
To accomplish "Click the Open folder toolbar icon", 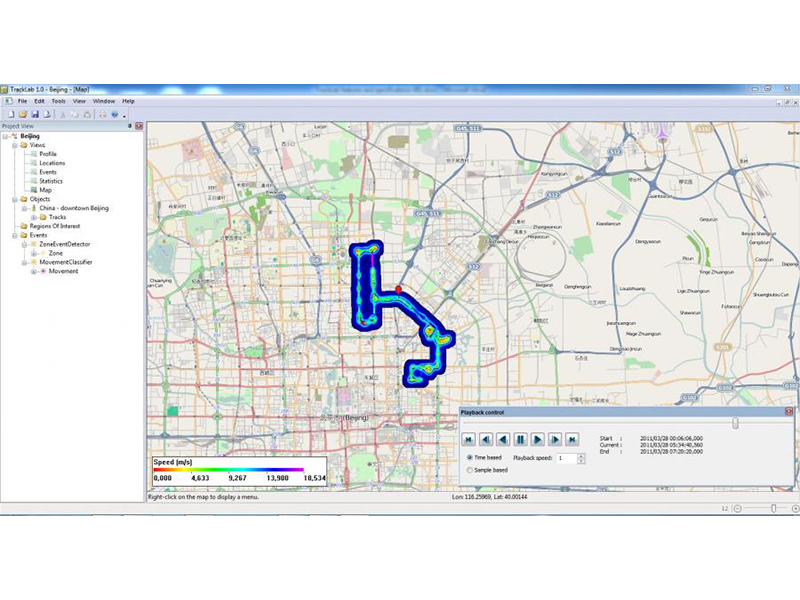I will point(22,113).
